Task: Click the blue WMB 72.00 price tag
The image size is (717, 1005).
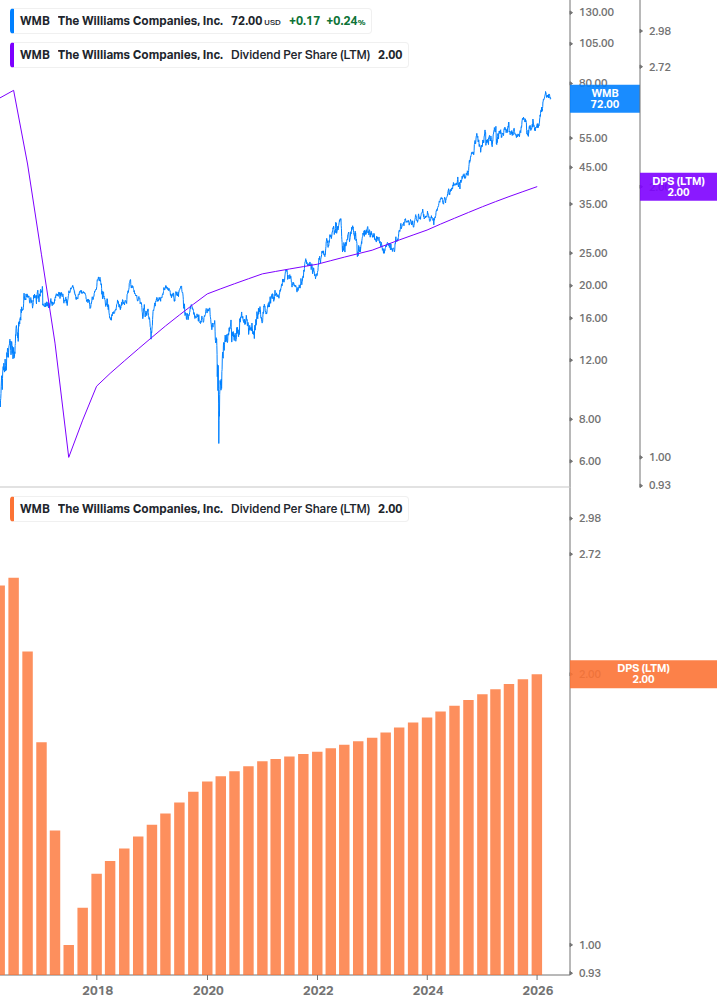Action: tap(605, 99)
